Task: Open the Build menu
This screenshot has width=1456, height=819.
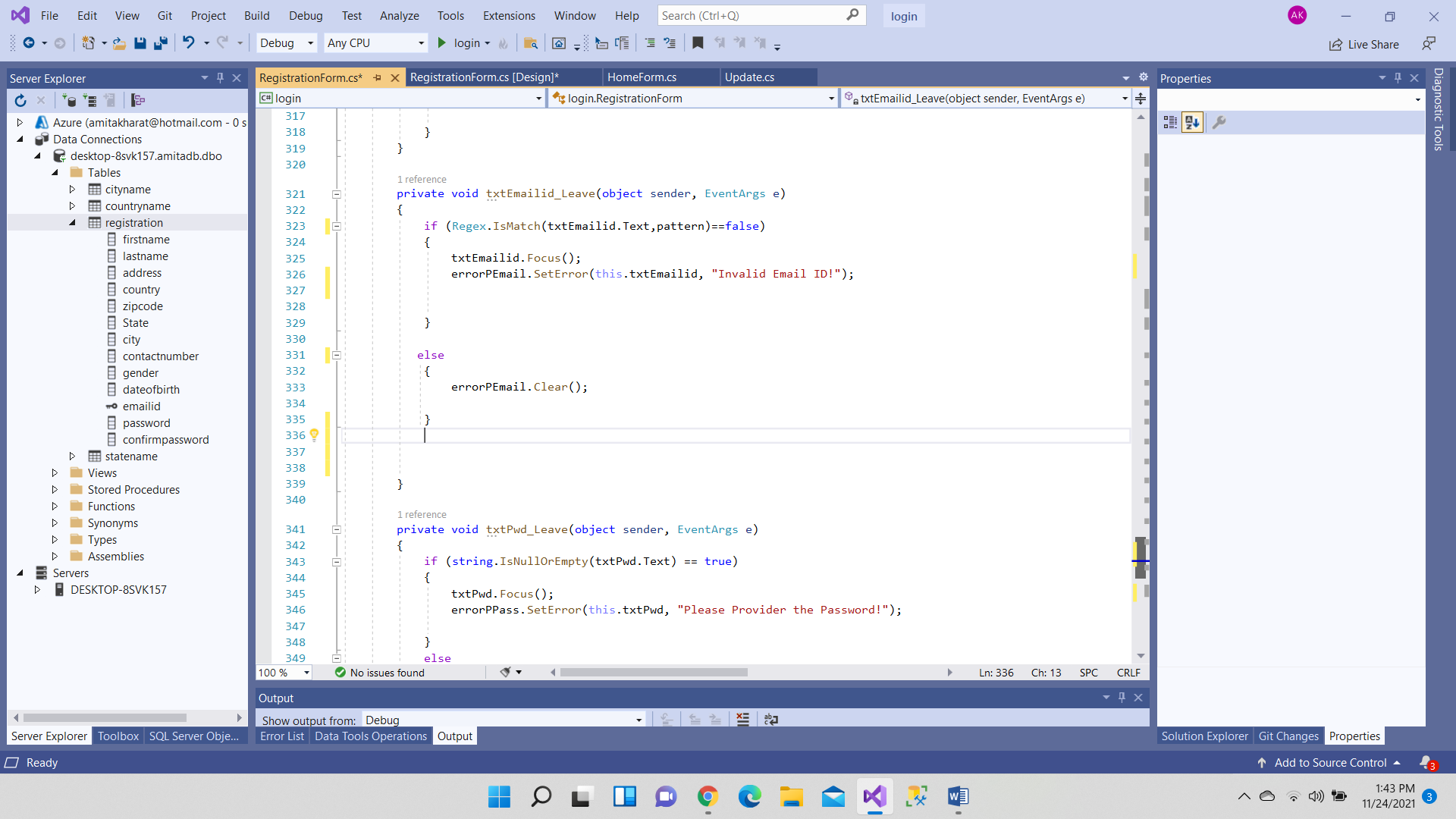Action: (256, 15)
